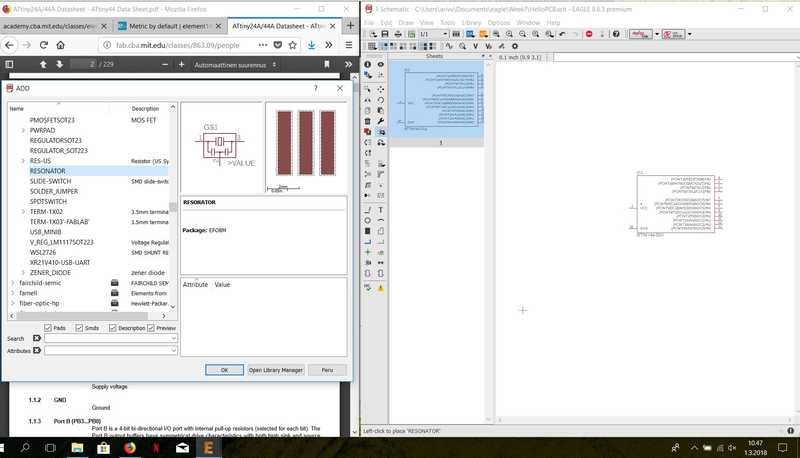Select the Info tool in EAGLE sidebar

pos(367,64)
